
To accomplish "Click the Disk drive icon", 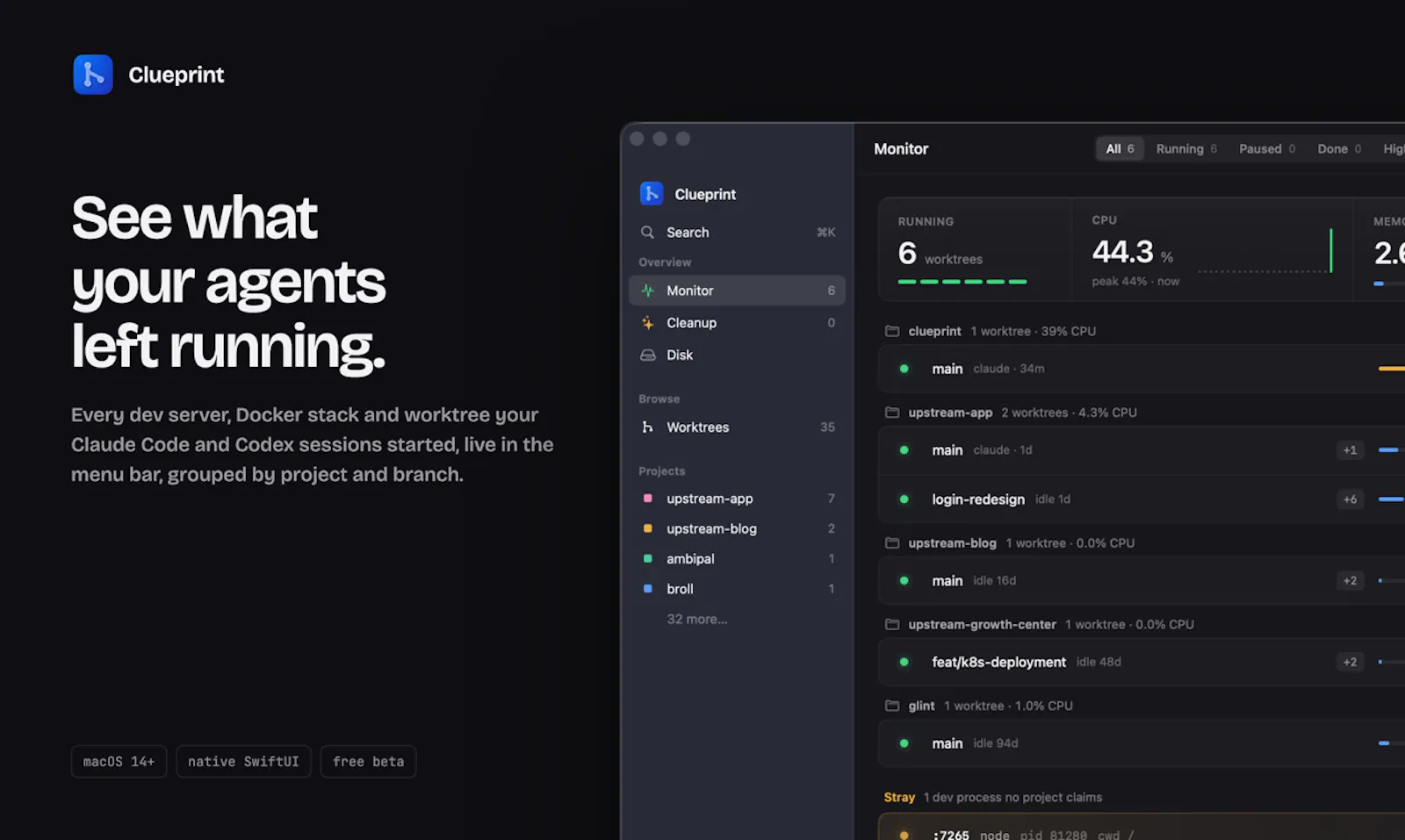I will [x=647, y=355].
